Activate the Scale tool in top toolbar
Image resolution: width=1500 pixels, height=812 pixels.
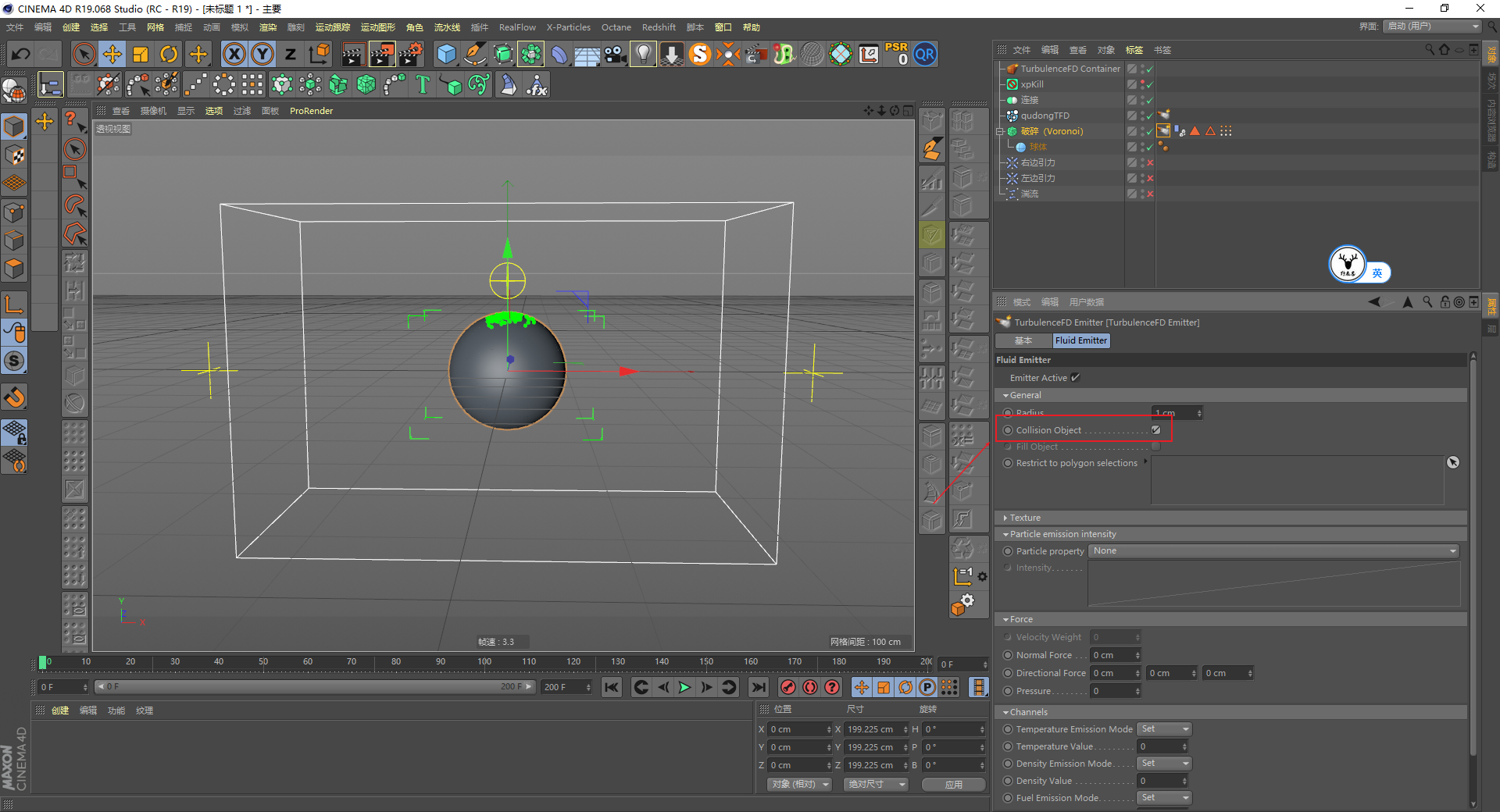[141, 55]
